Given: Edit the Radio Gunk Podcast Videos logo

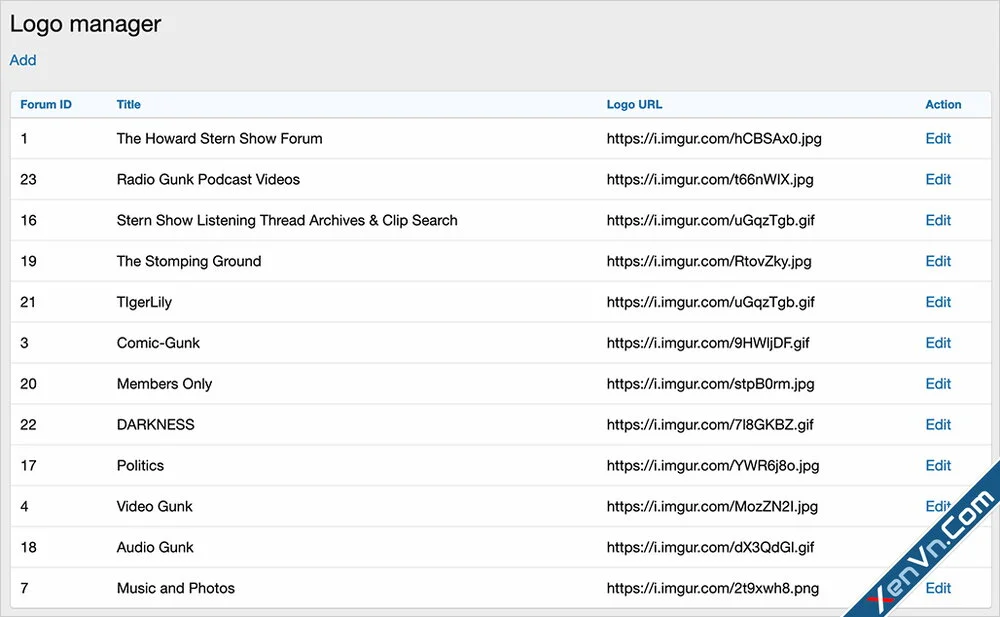Looking at the screenshot, I should coord(937,179).
